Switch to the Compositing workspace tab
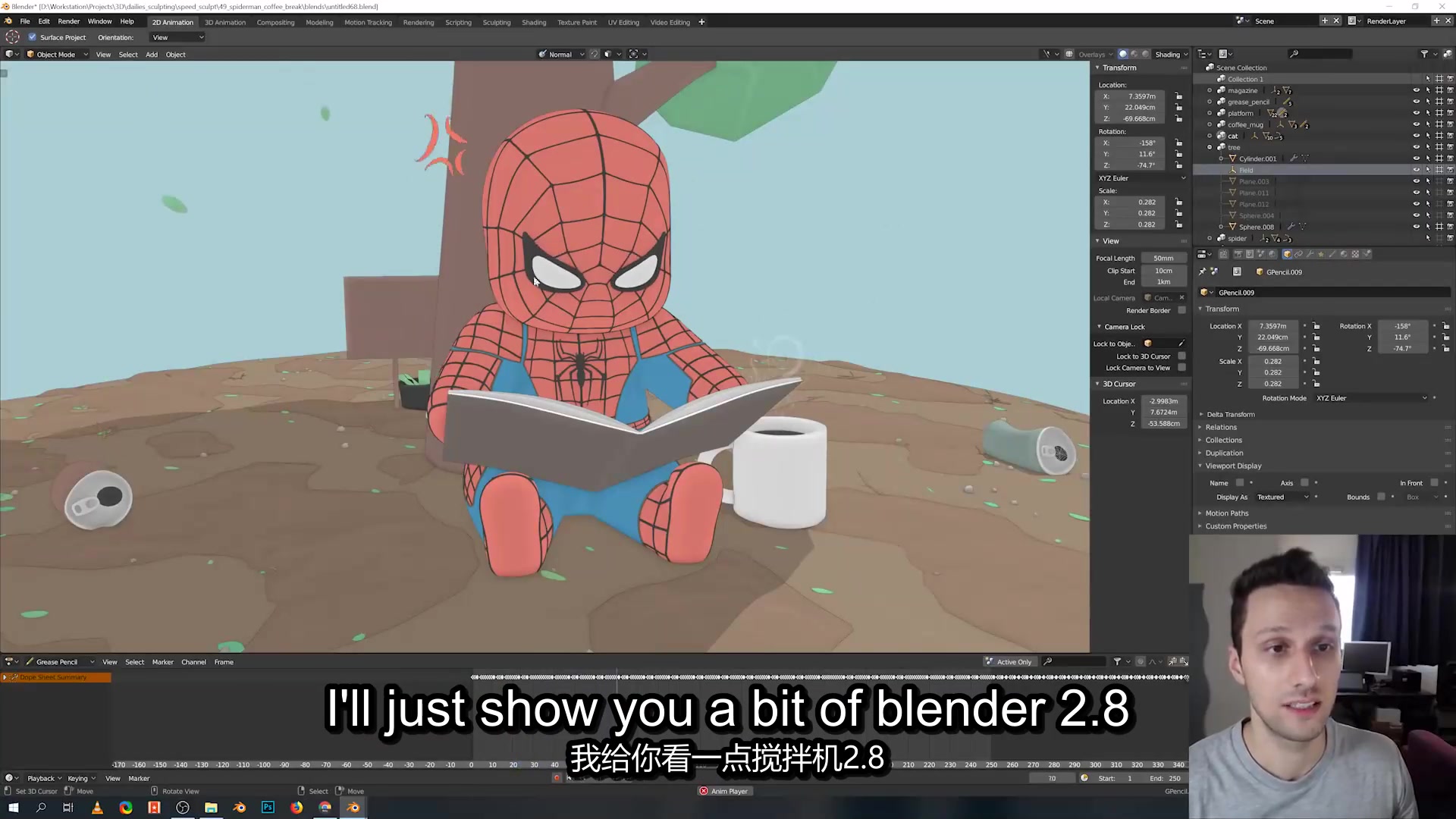The width and height of the screenshot is (1456, 819). (275, 22)
